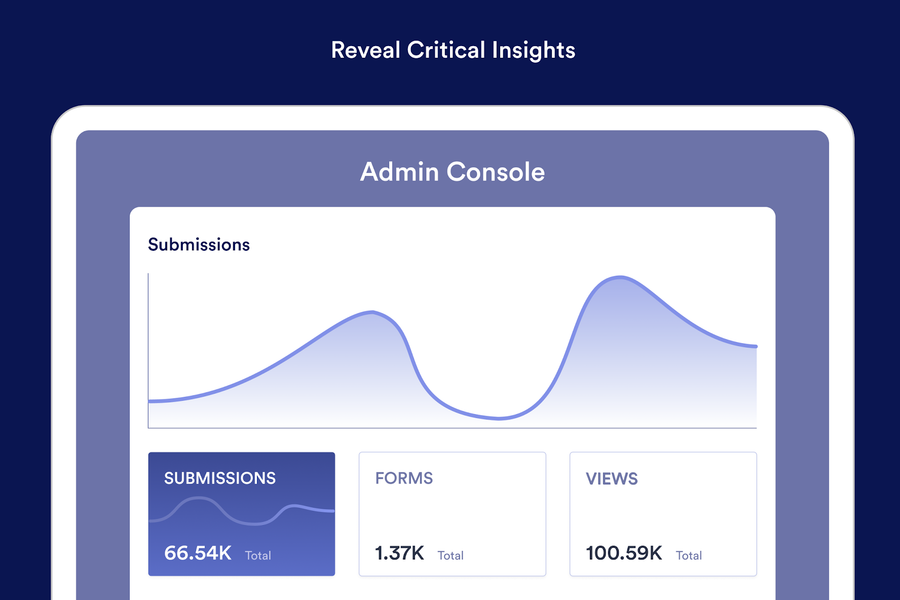Image resolution: width=900 pixels, height=600 pixels.
Task: Click the Total label beside 1.37K
Action: pos(451,555)
